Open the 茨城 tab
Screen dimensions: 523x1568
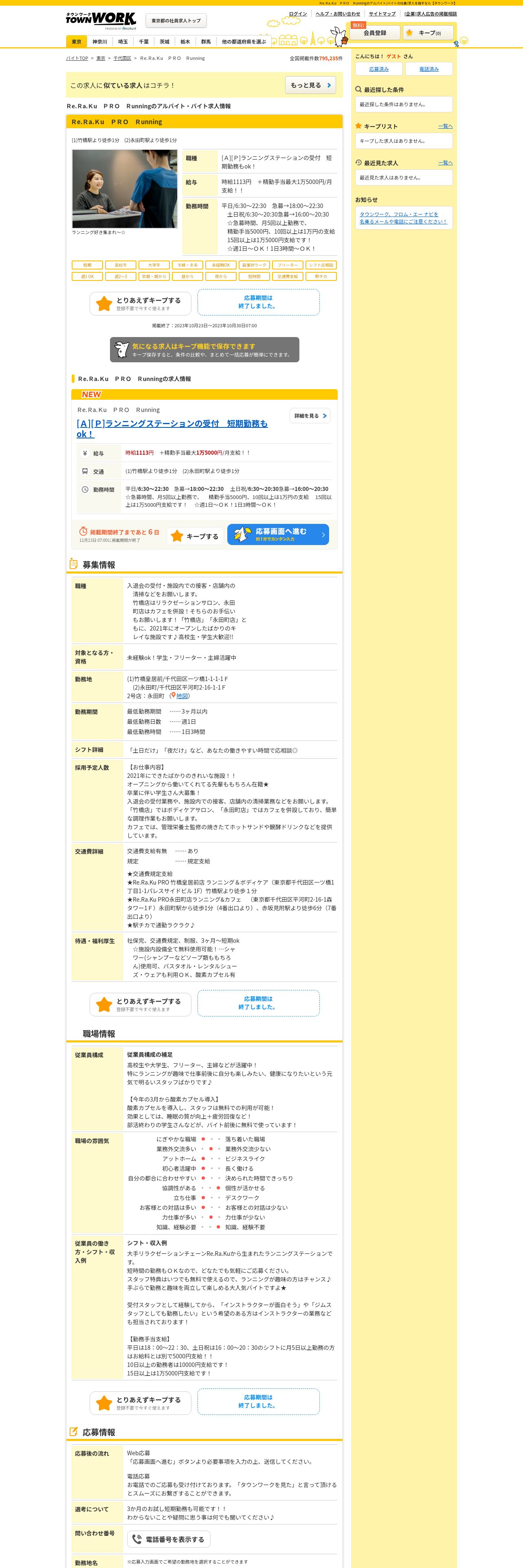pyautogui.click(x=165, y=42)
